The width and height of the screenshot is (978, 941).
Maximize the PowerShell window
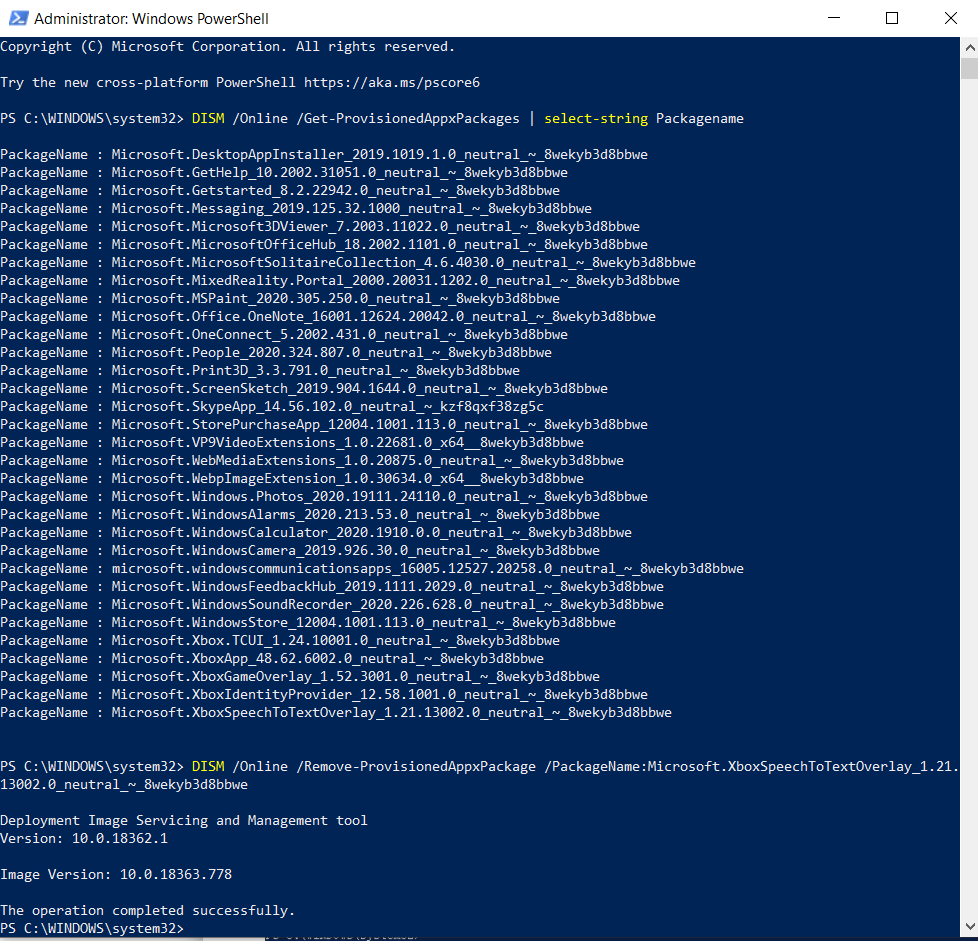(x=892, y=18)
